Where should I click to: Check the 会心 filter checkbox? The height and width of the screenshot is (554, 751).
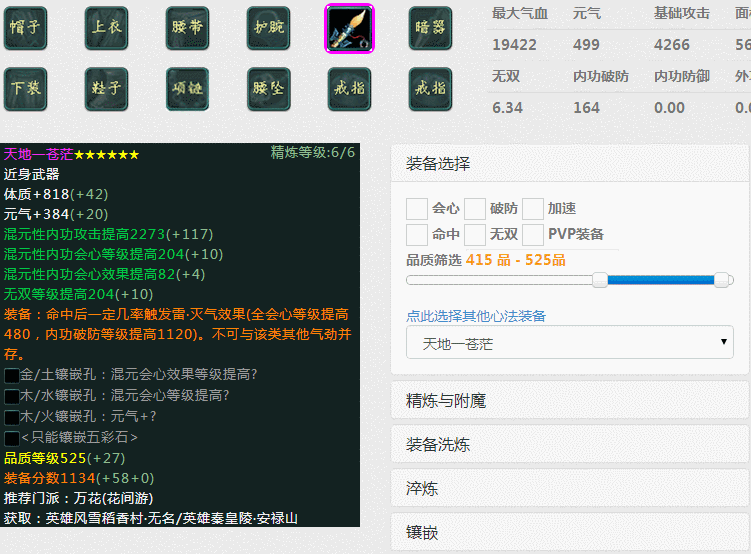click(417, 209)
